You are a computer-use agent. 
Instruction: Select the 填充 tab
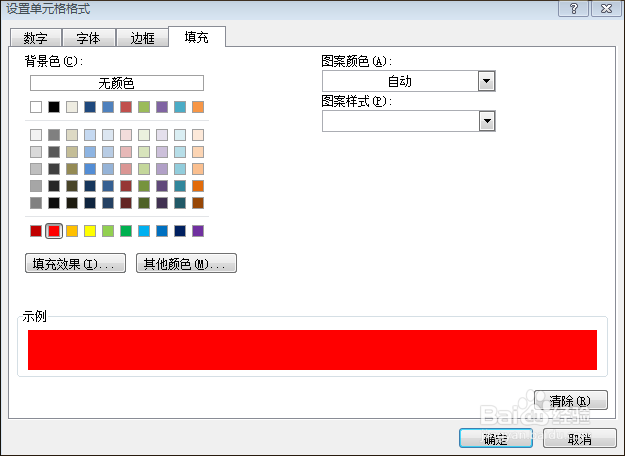pyautogui.click(x=197, y=37)
